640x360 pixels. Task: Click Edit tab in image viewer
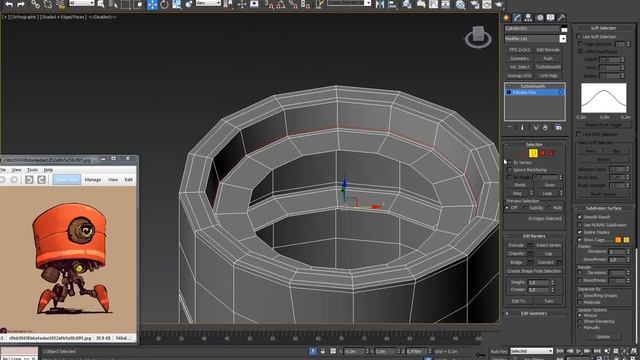[x=129, y=180]
